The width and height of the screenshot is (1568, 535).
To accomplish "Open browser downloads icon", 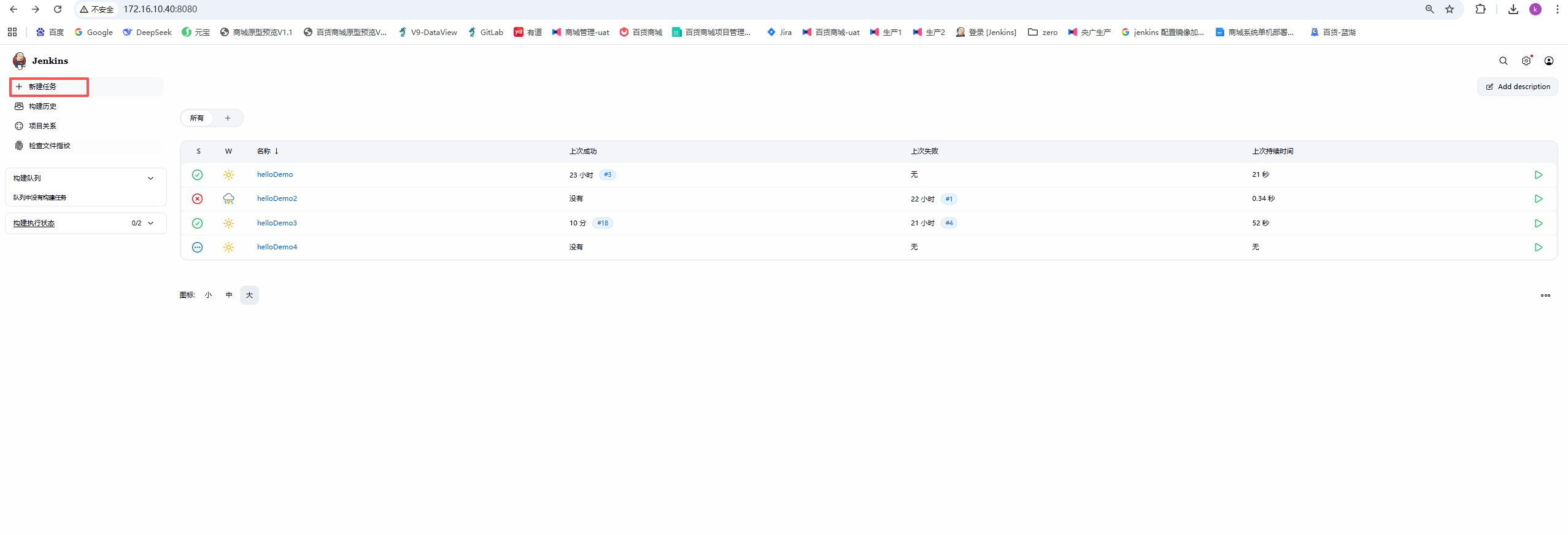I will tap(1513, 9).
